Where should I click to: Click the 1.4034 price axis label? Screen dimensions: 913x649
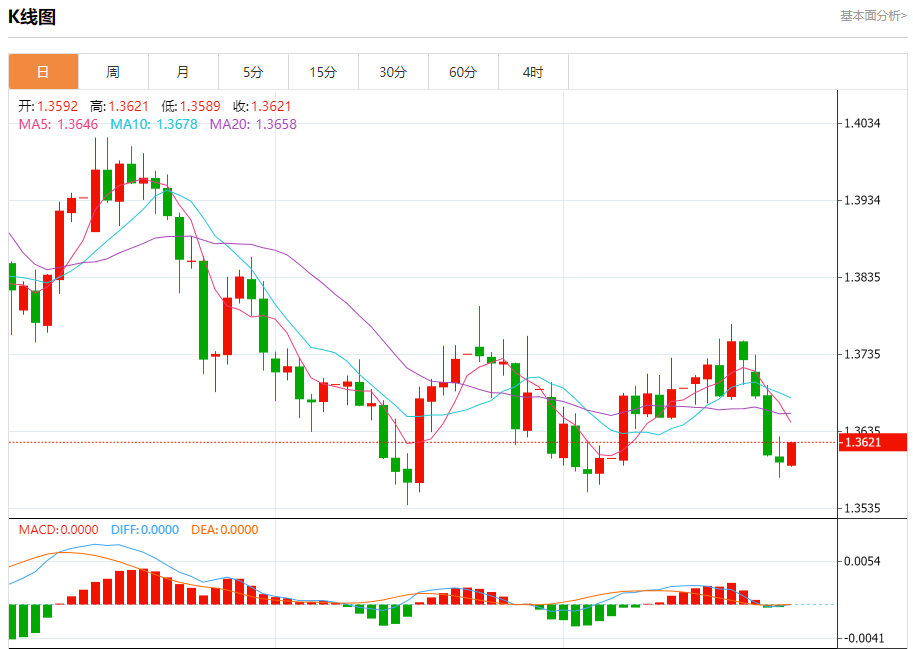pos(862,123)
